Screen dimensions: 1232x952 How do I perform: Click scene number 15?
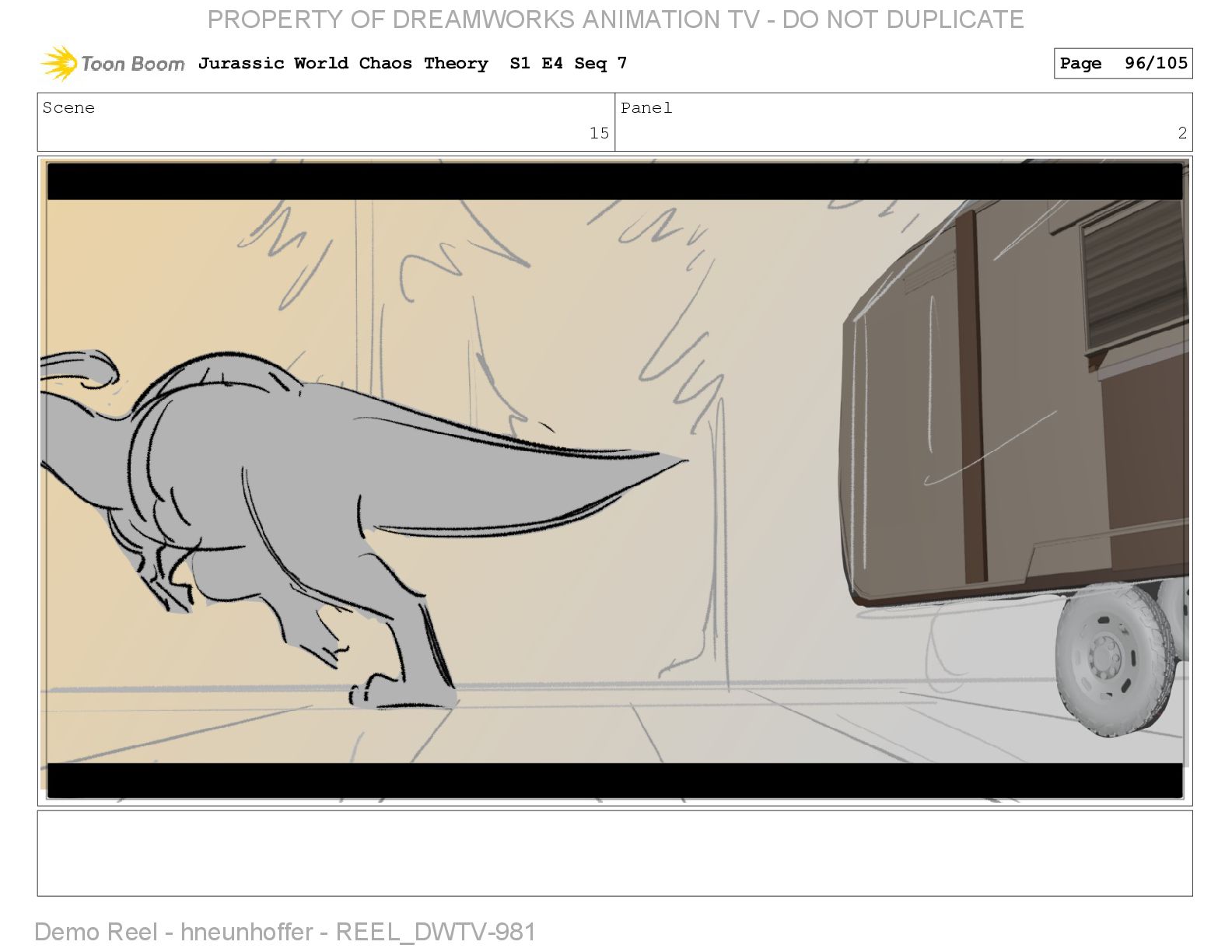coord(599,133)
